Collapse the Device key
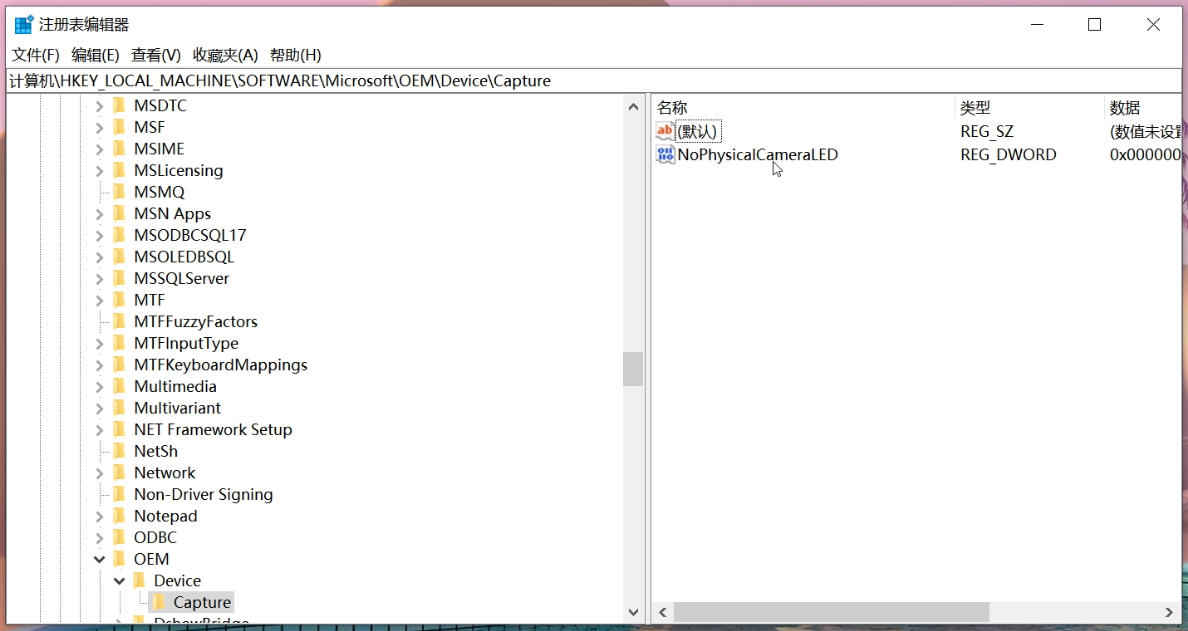Screen dimensions: 1188x631 click(x=119, y=581)
